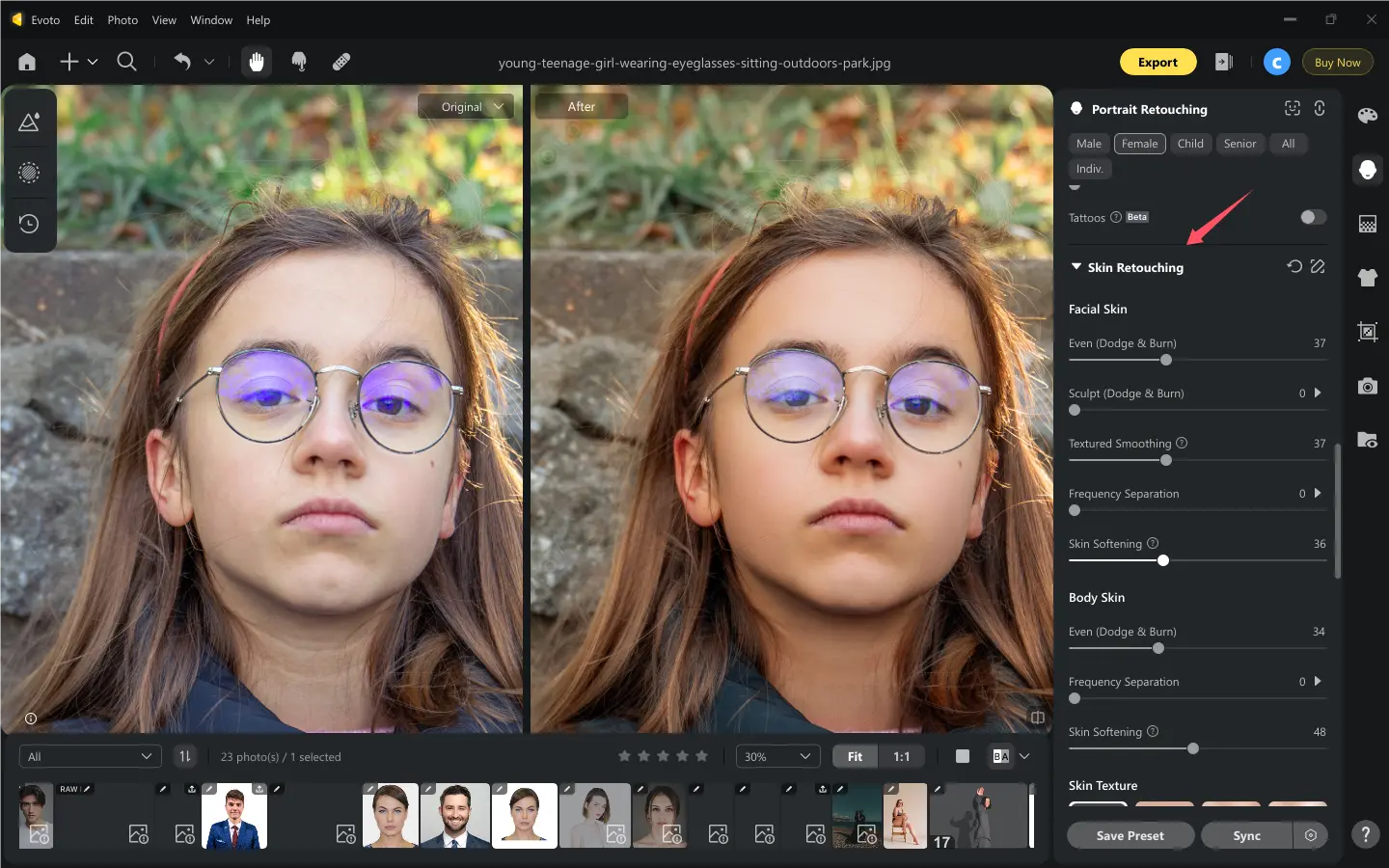Select the brush tool in top toolbar
The width and height of the screenshot is (1389, 868).
(x=299, y=62)
